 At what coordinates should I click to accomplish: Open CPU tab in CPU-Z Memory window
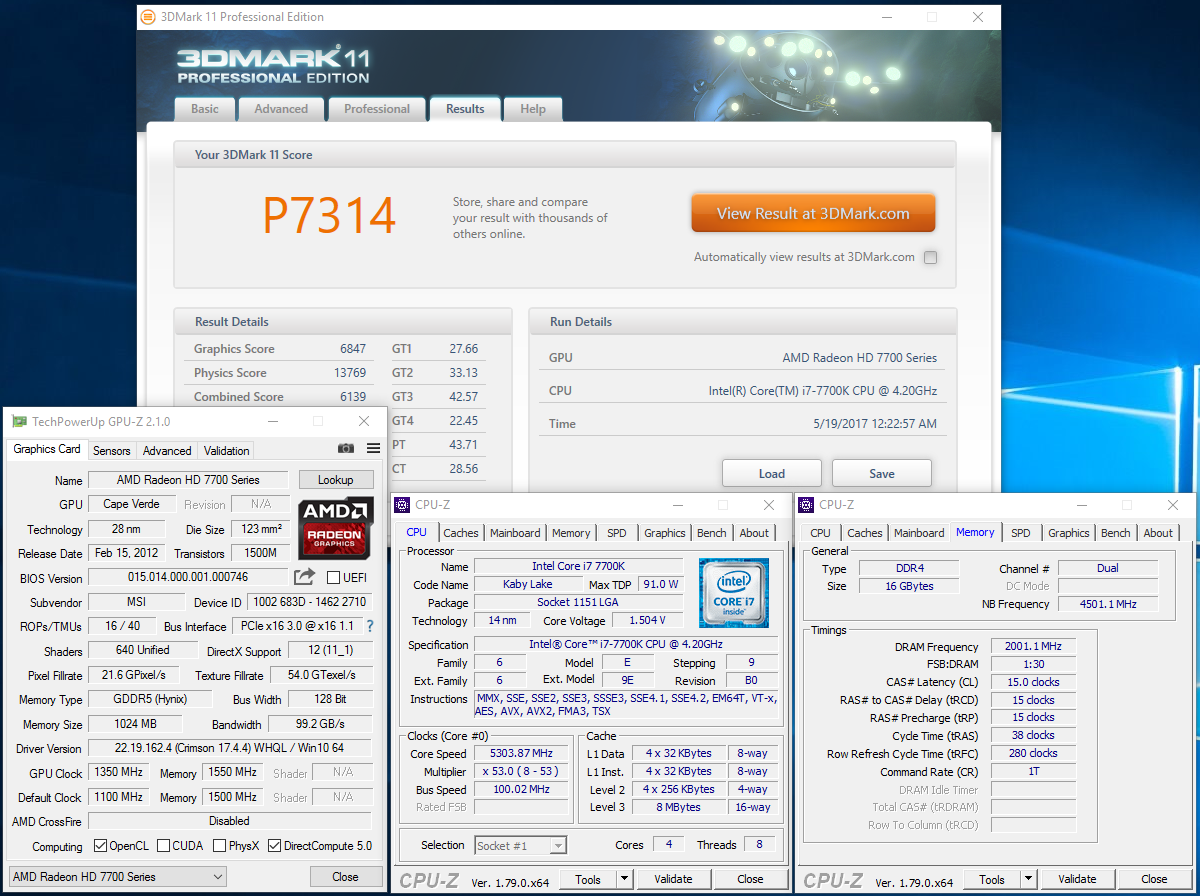[x=820, y=533]
